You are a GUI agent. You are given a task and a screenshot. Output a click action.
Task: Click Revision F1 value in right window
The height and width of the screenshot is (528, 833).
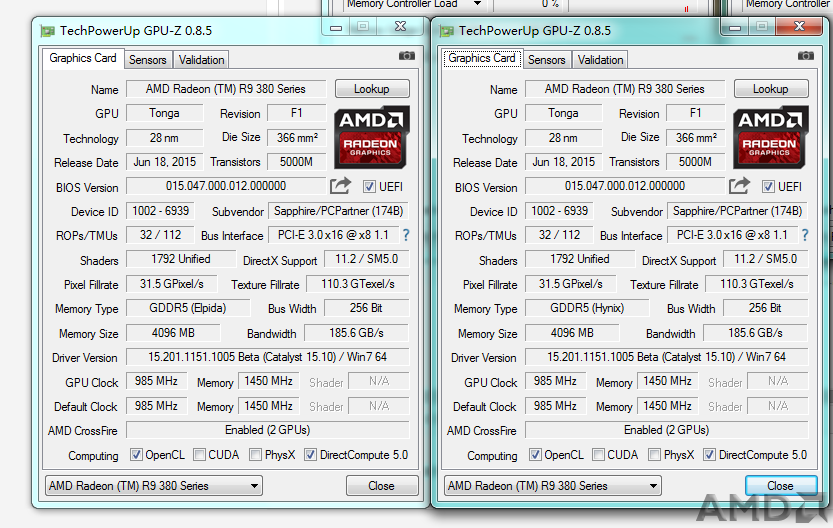(695, 113)
